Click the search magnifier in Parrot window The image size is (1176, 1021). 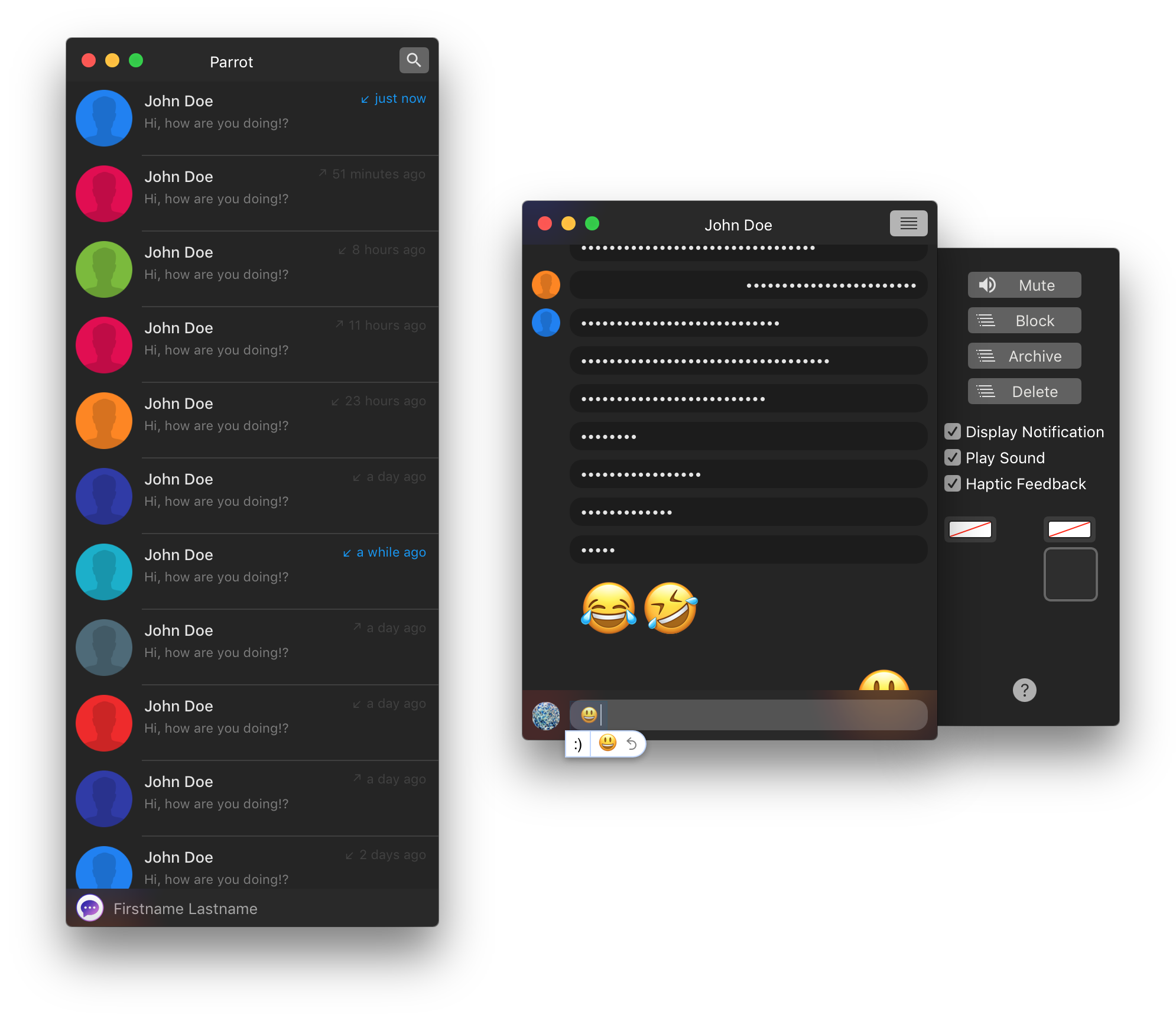(x=414, y=60)
